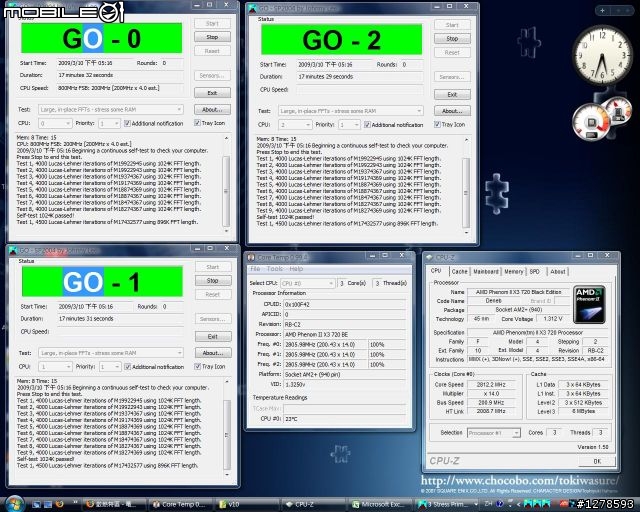Open the 3 Stress Prime grouped taskbar button

(x=447, y=505)
